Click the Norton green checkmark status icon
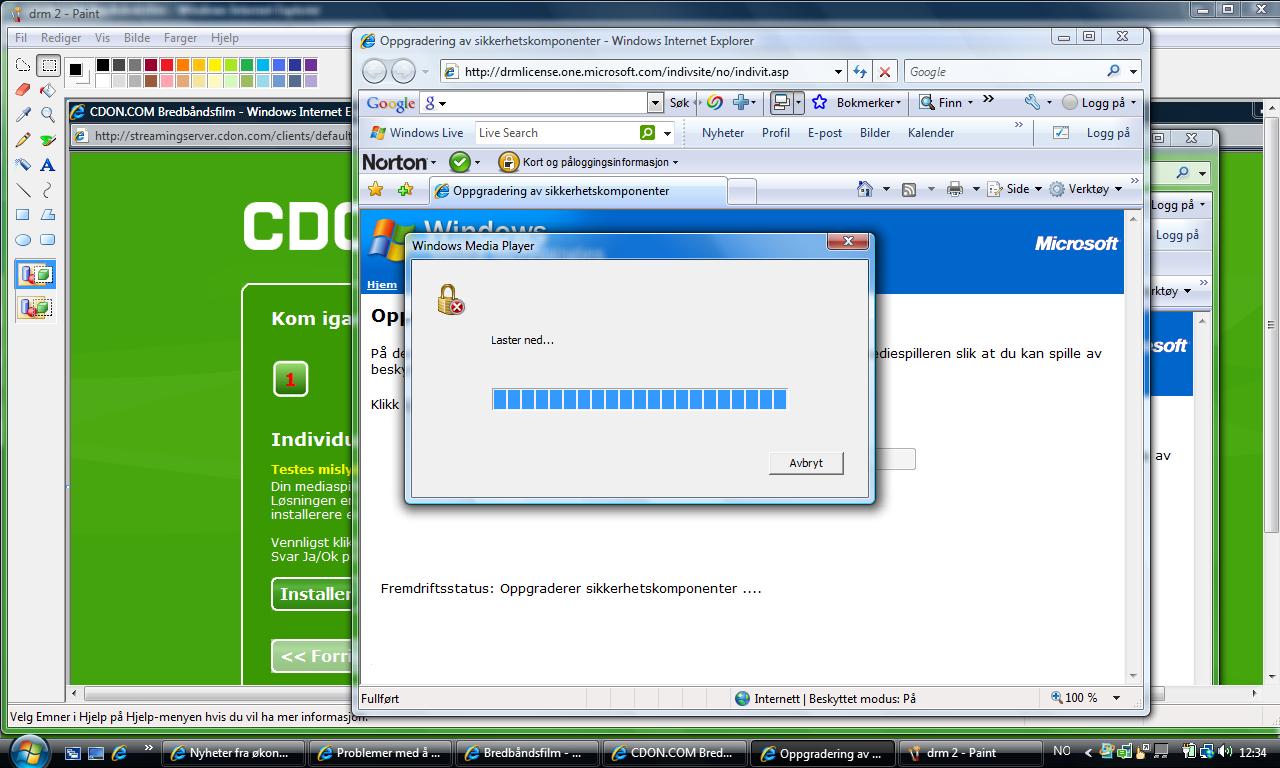Image resolution: width=1280 pixels, height=768 pixels. pos(459,162)
